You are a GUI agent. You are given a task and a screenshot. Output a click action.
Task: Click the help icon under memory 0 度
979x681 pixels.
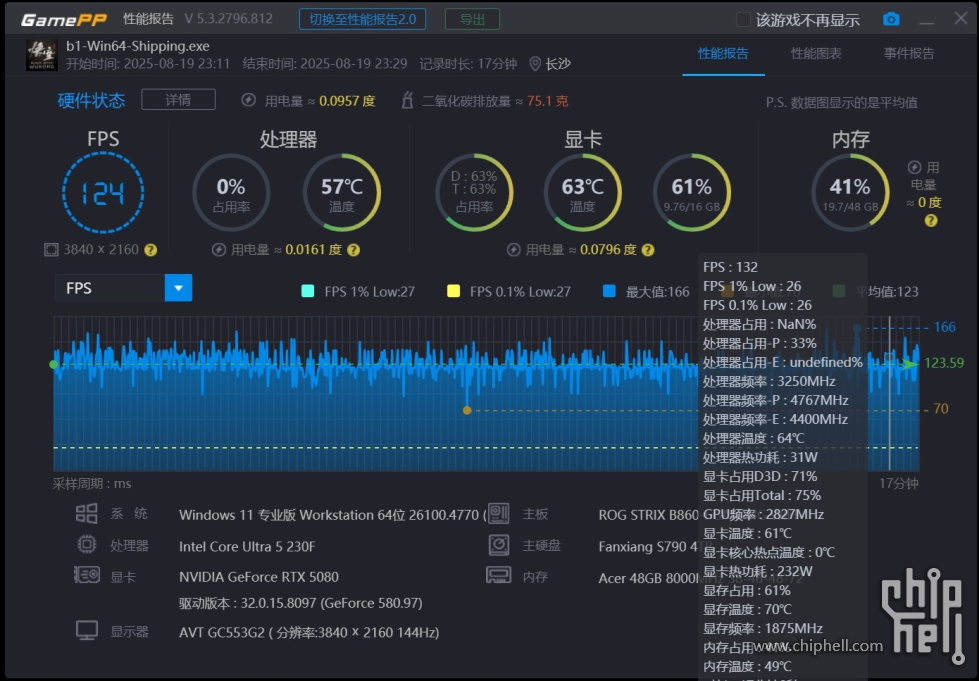tap(930, 220)
